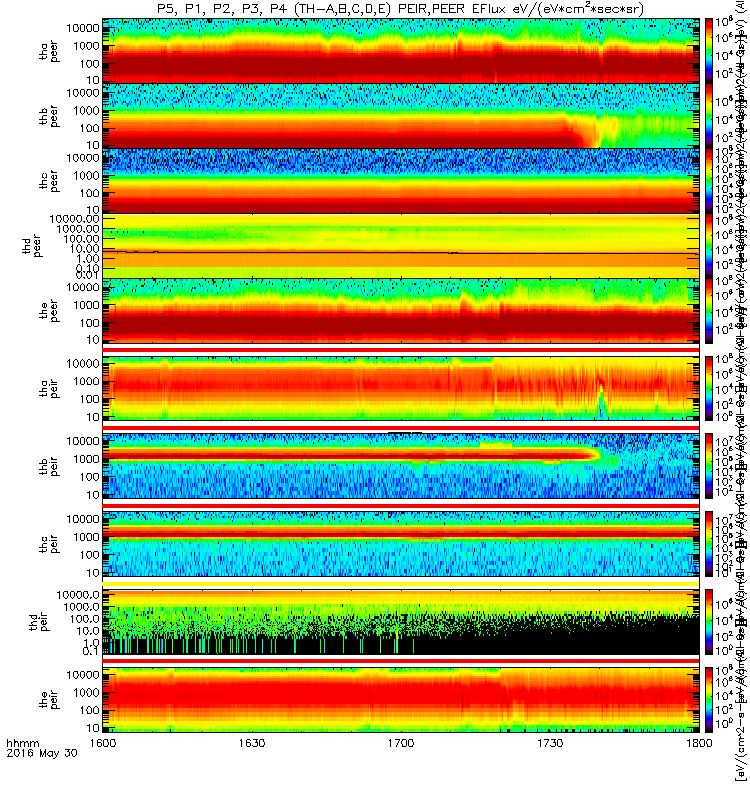Click the color bar beside thc peer panel
Viewport: 750px width, 800px height.
709,181
